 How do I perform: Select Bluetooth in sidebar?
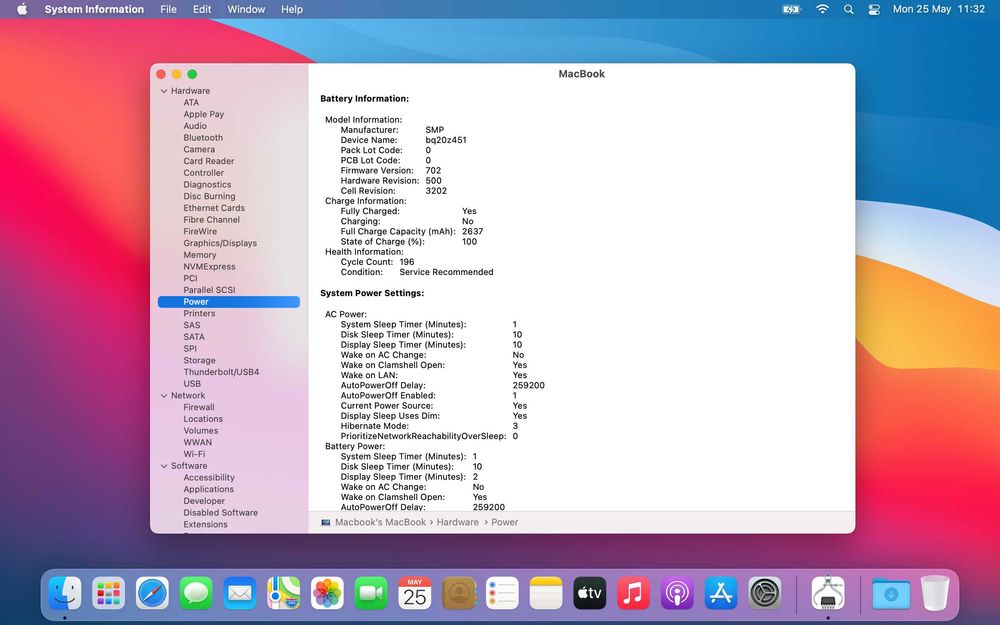pos(203,137)
